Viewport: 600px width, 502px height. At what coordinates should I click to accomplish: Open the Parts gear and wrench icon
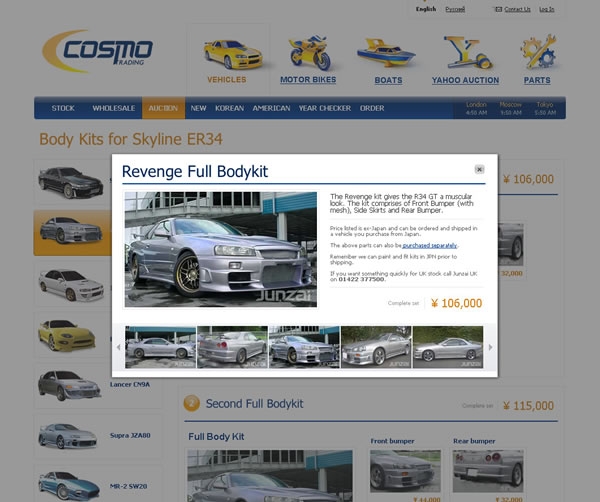538,51
